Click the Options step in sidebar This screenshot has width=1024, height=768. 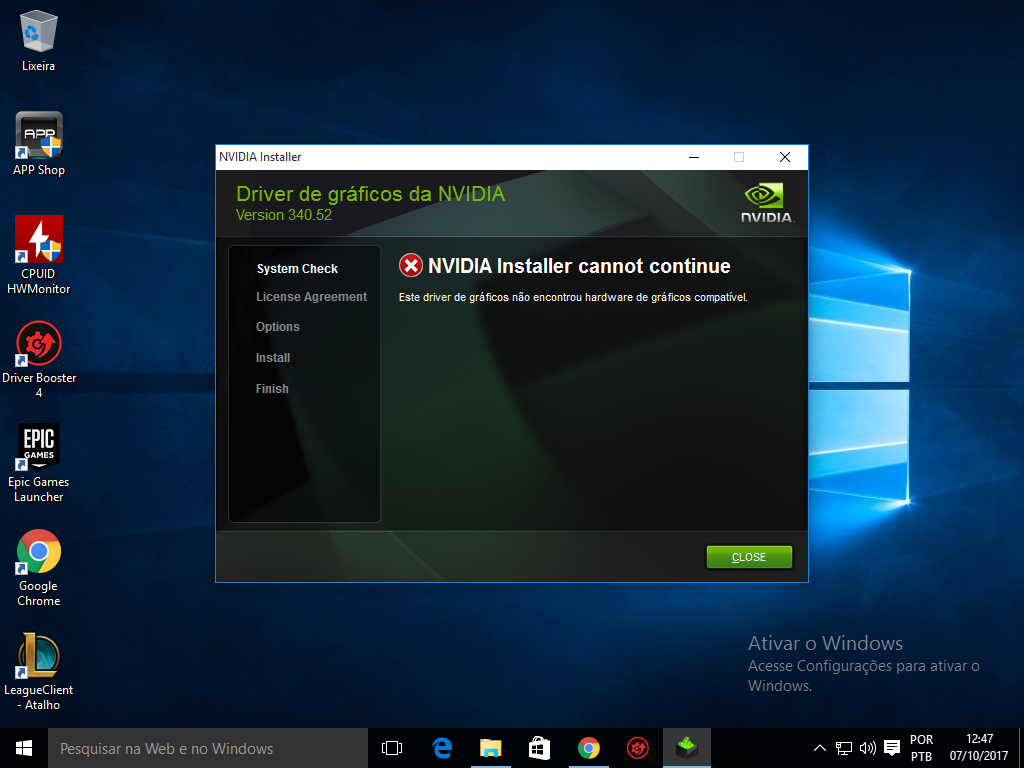tap(278, 327)
